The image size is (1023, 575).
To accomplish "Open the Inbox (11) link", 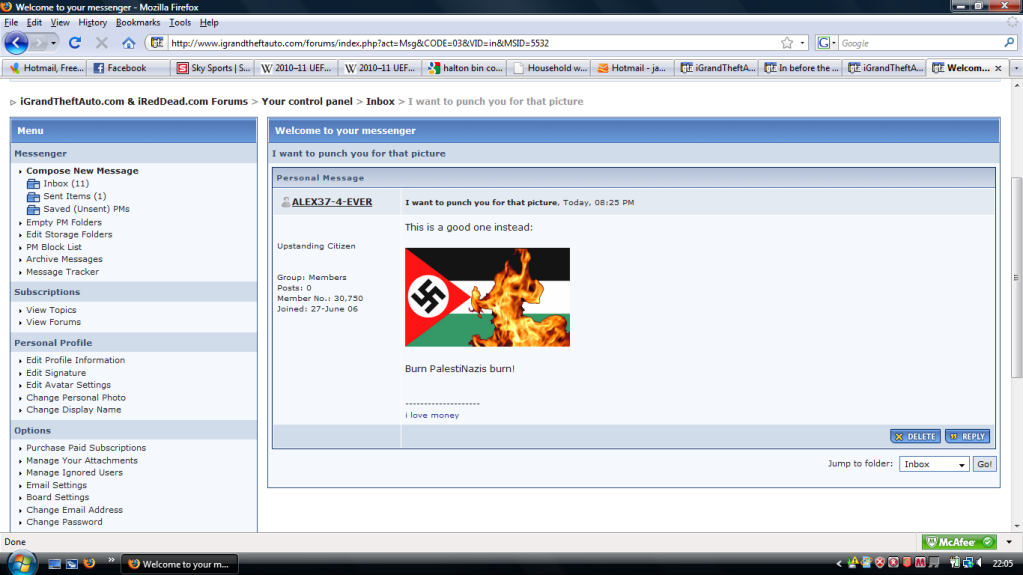I will (x=66, y=184).
